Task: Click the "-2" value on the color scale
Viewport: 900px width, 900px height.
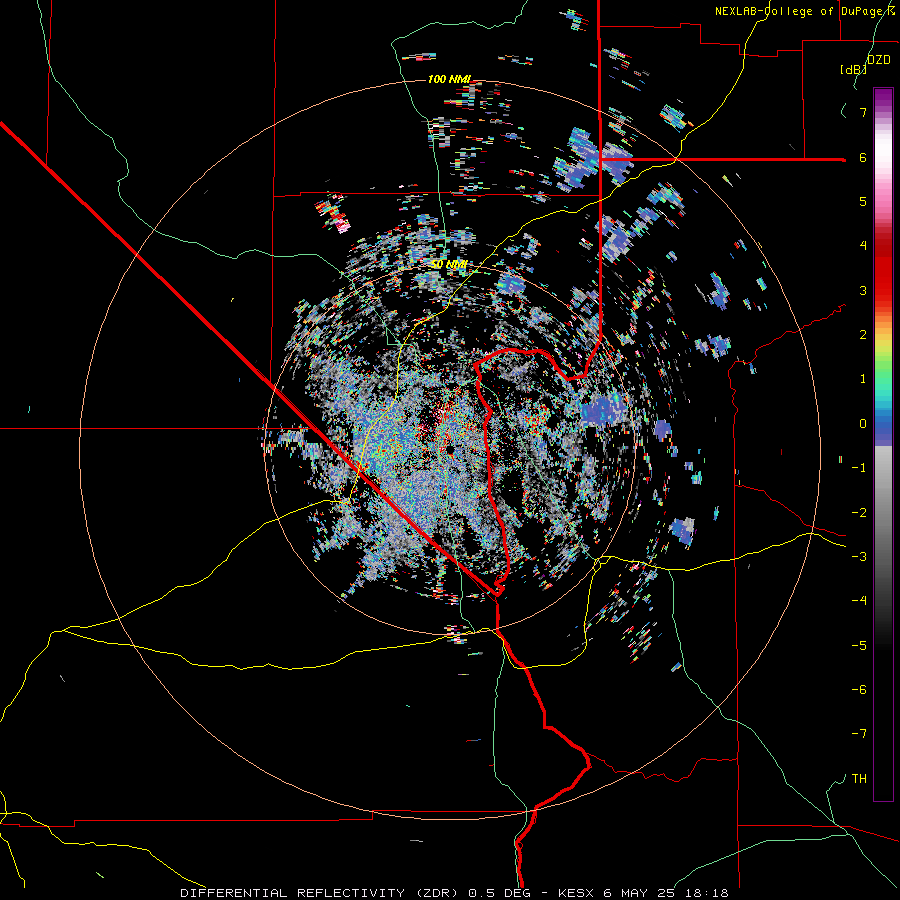Action: [859, 512]
